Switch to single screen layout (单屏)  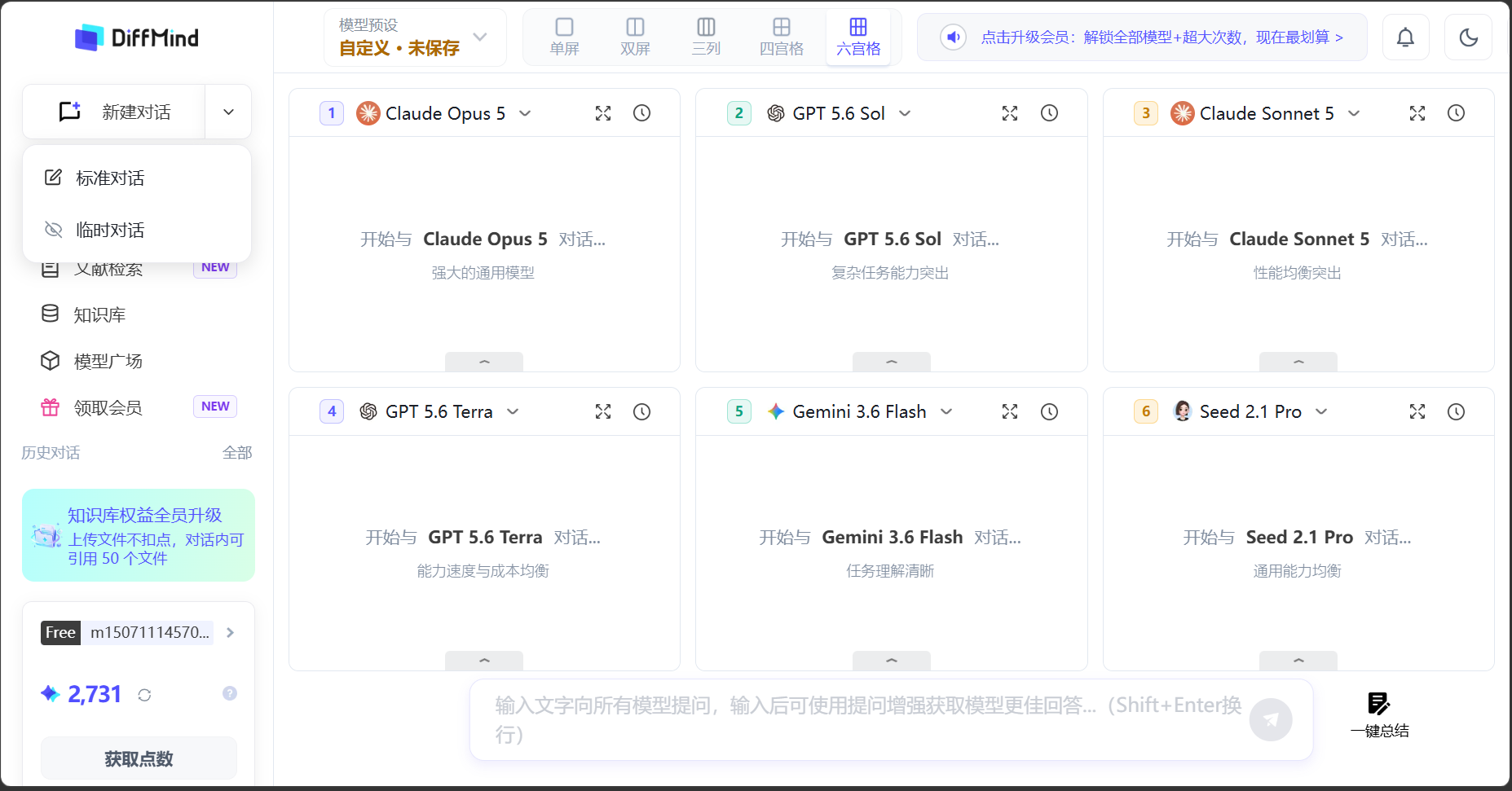click(564, 37)
